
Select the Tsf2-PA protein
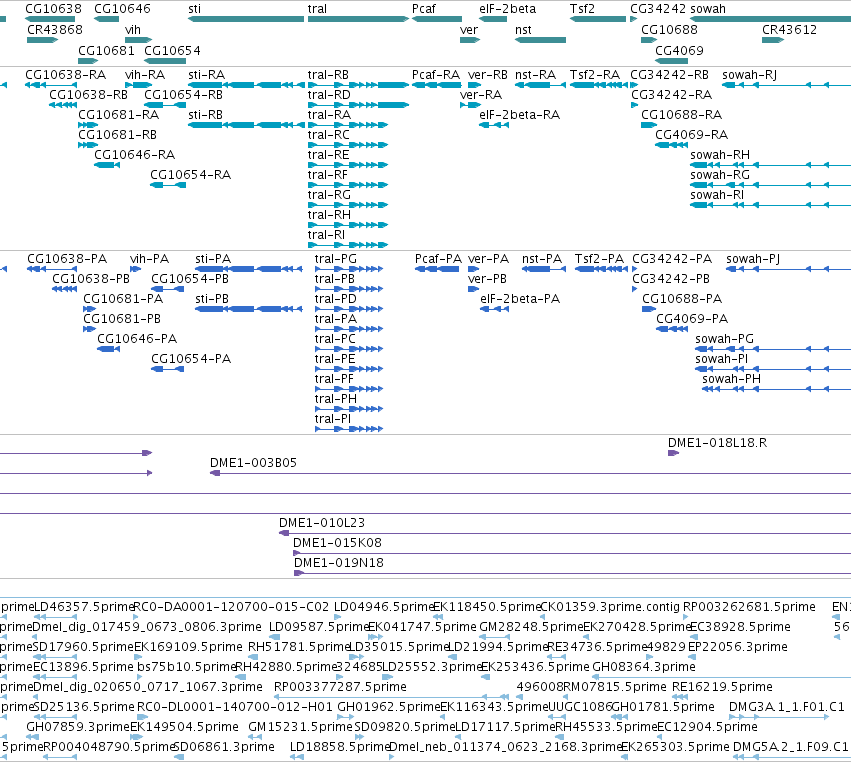coord(601,269)
